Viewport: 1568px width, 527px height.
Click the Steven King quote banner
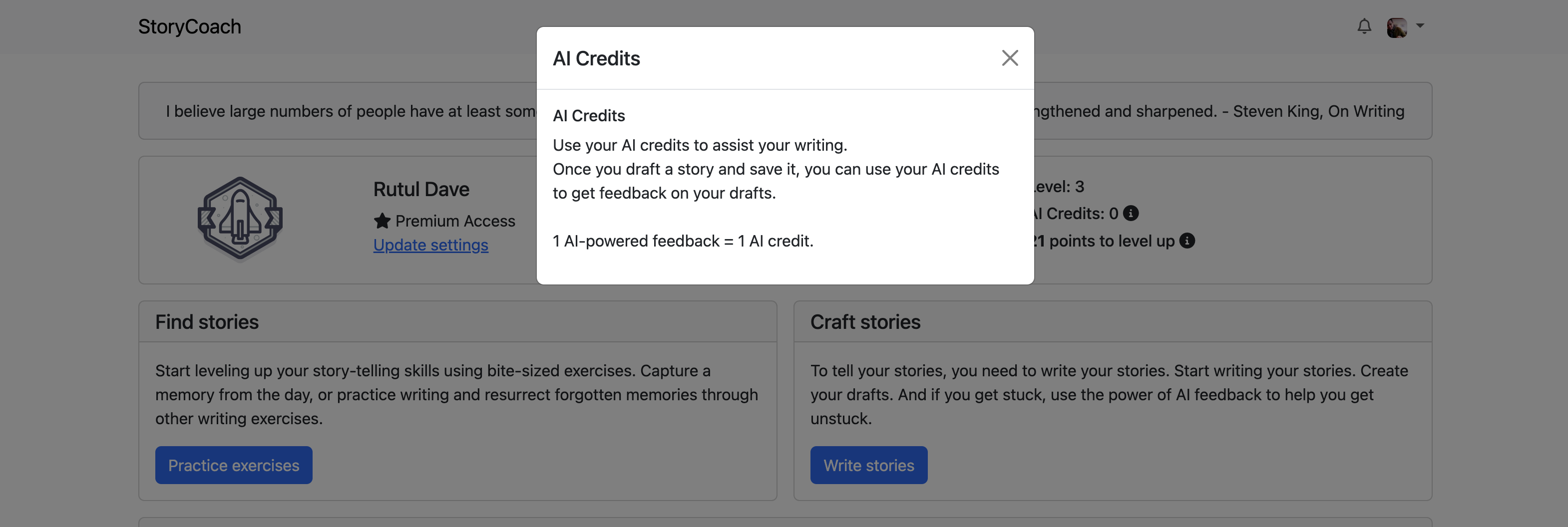tap(784, 111)
